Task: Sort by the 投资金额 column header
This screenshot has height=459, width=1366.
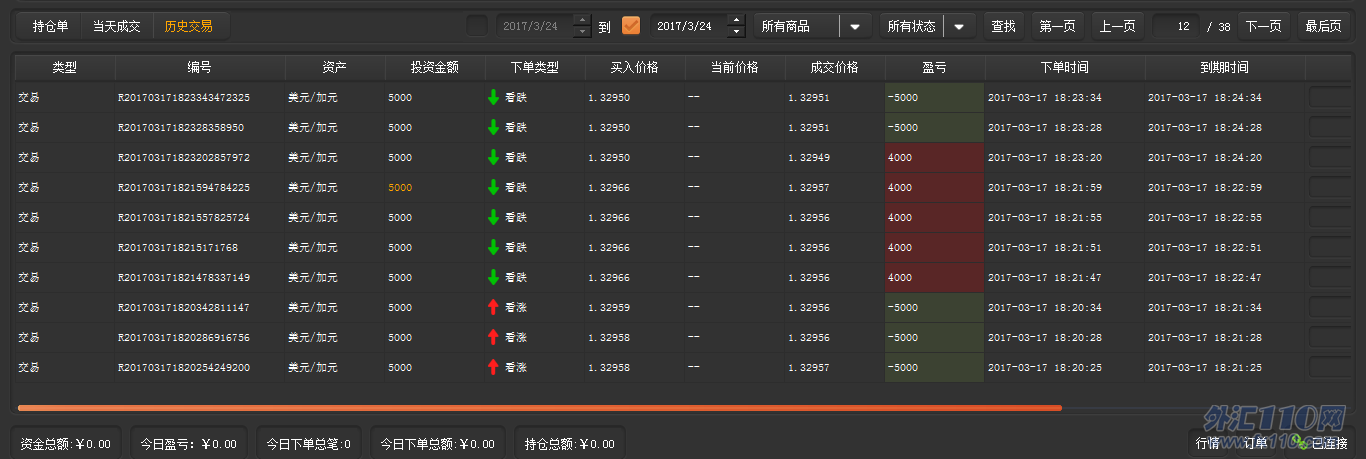Action: (x=435, y=68)
